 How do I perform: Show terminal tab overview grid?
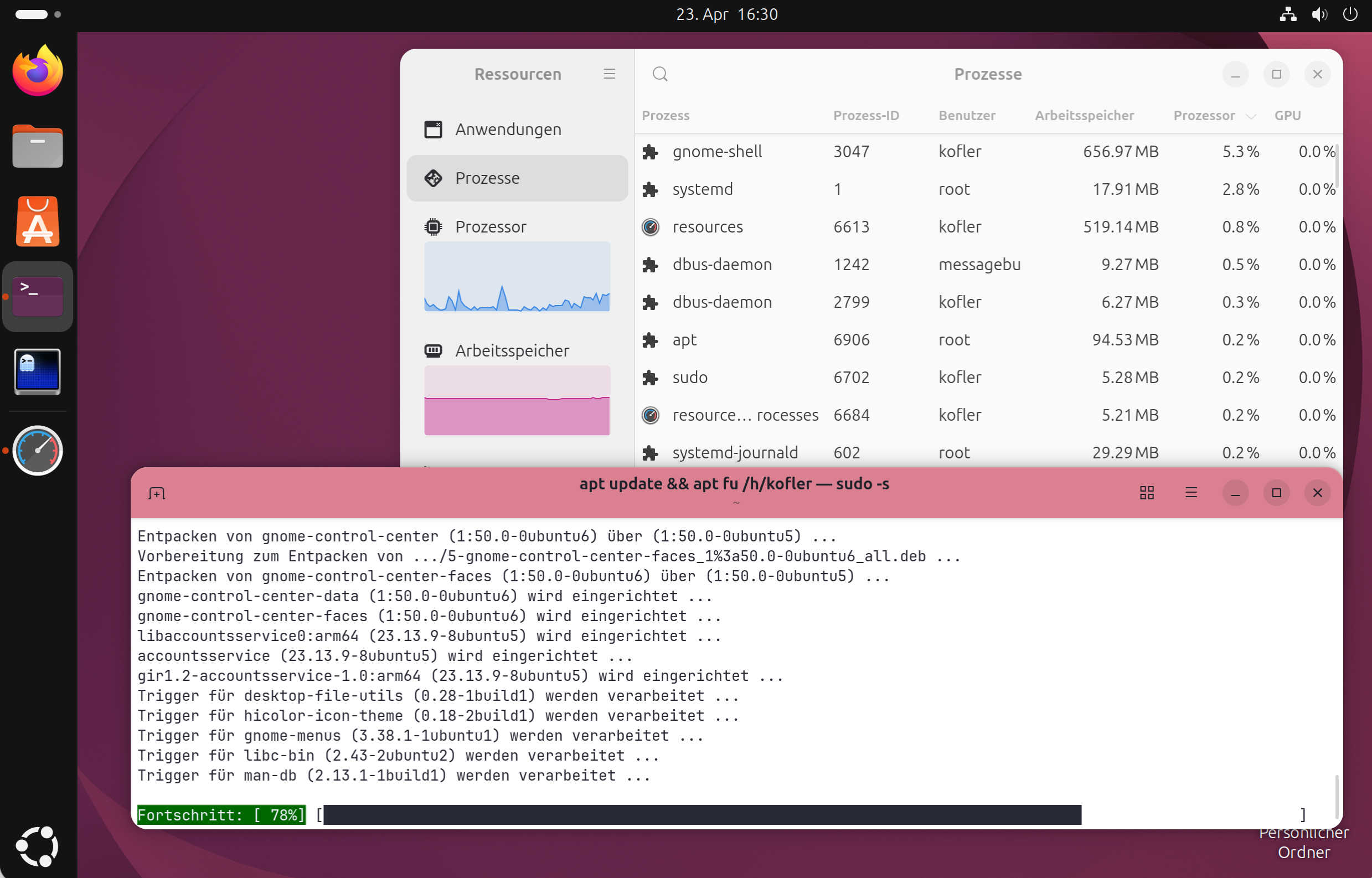coord(1147,493)
